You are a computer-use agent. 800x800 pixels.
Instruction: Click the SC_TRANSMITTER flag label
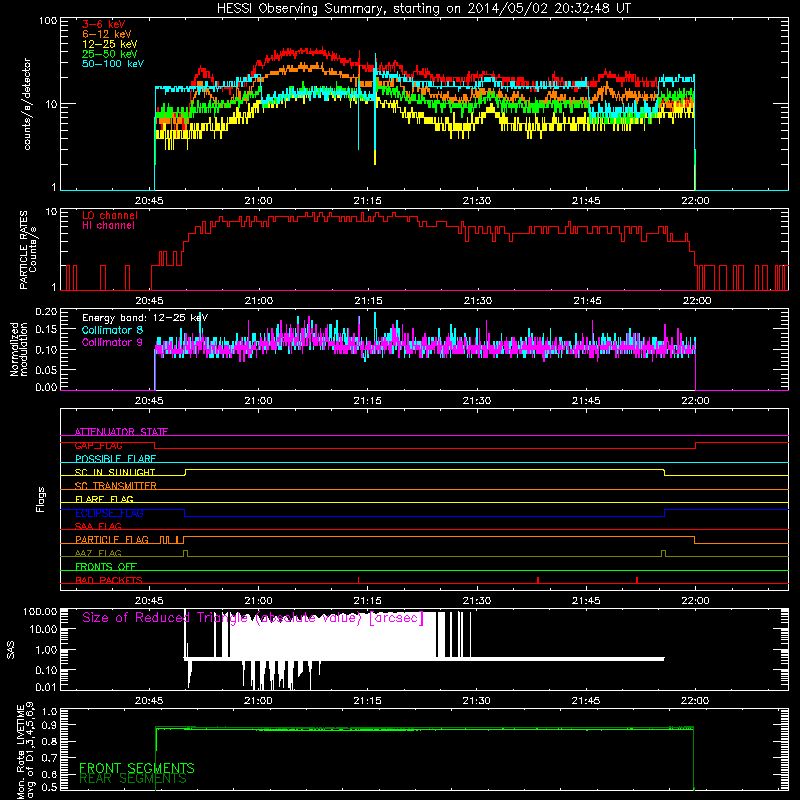[115, 486]
